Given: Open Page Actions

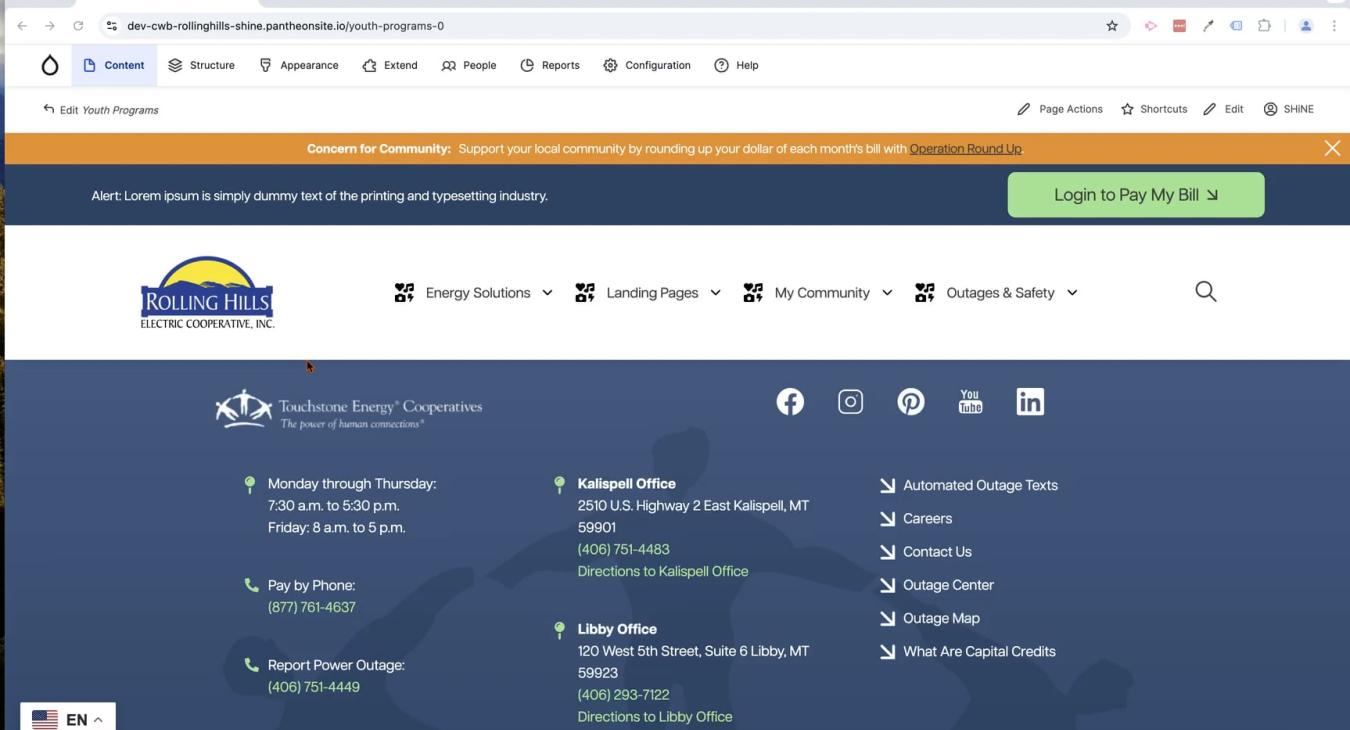Looking at the screenshot, I should click(1060, 109).
